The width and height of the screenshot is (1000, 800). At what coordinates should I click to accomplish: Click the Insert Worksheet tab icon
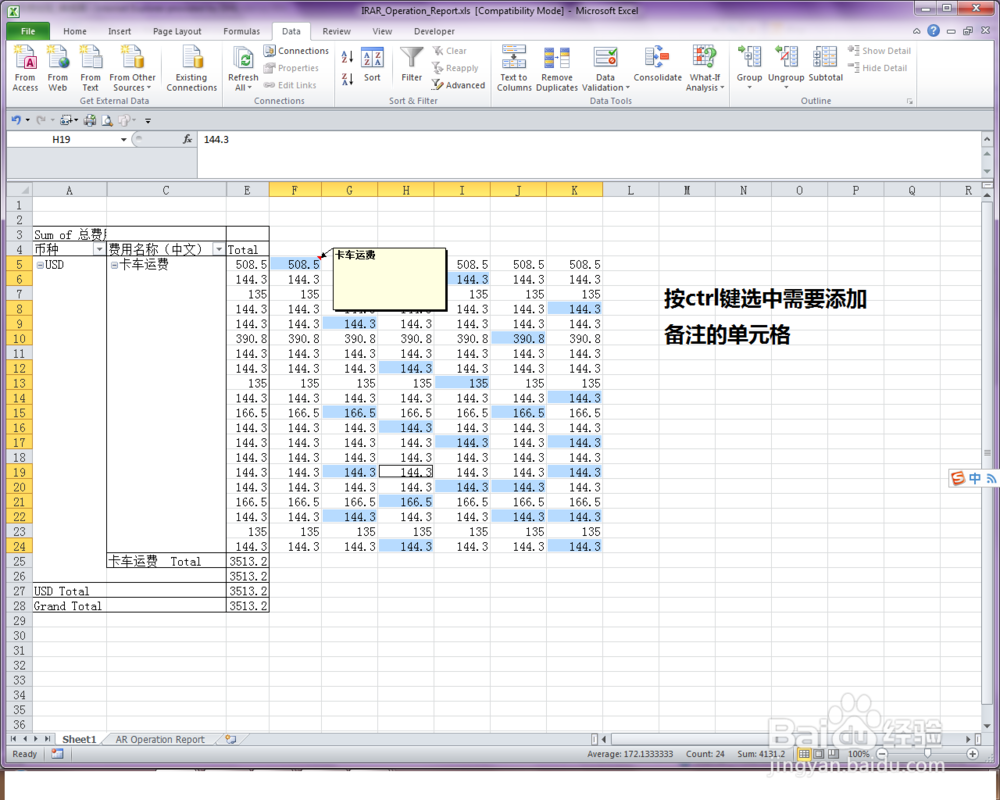tap(230, 739)
